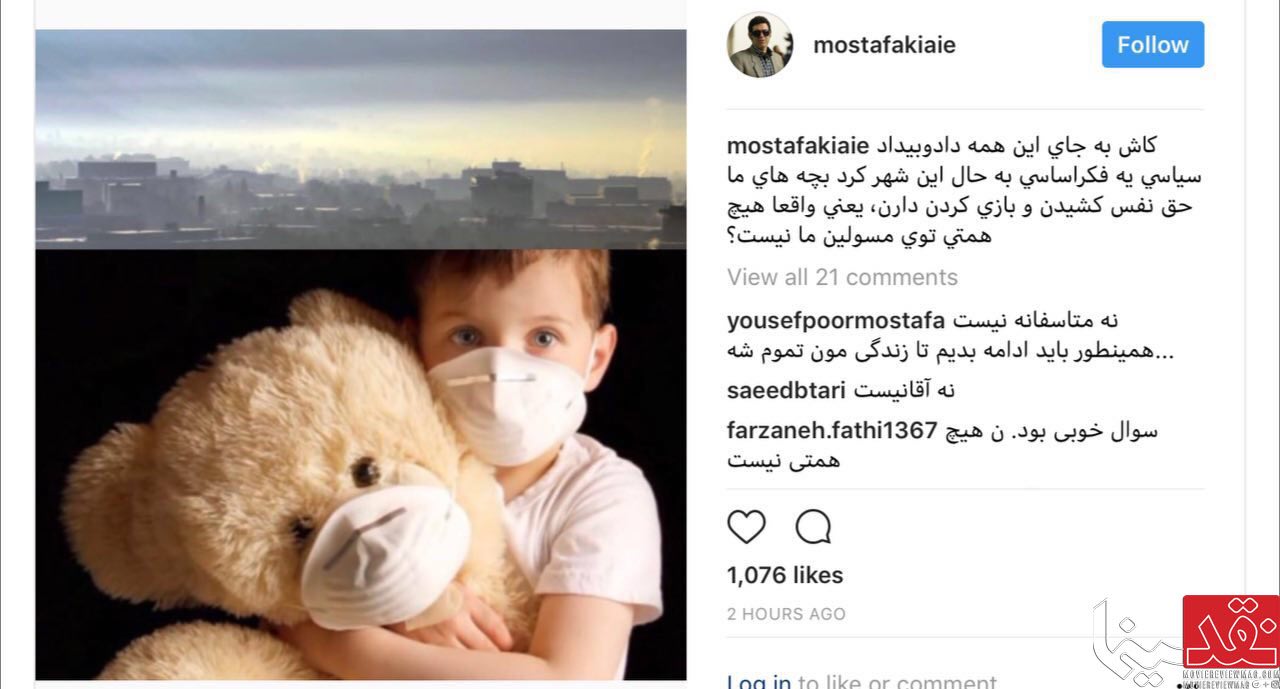Select farzaneh.fathi1367's comment text
The image size is (1280, 689).
(942, 446)
